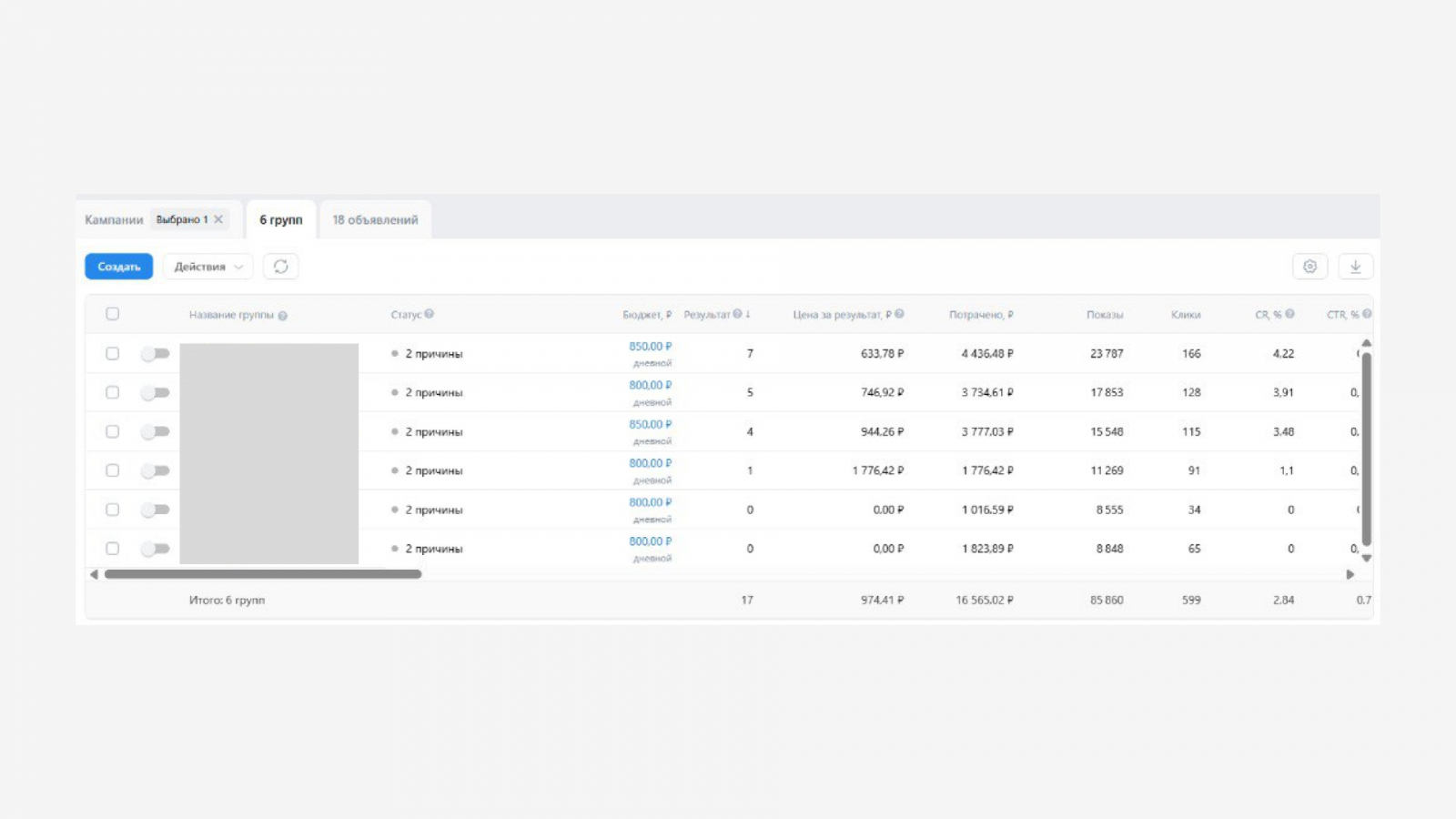Click the right arrow of horizontal scrollbar
This screenshot has height=819, width=1456.
[1350, 574]
